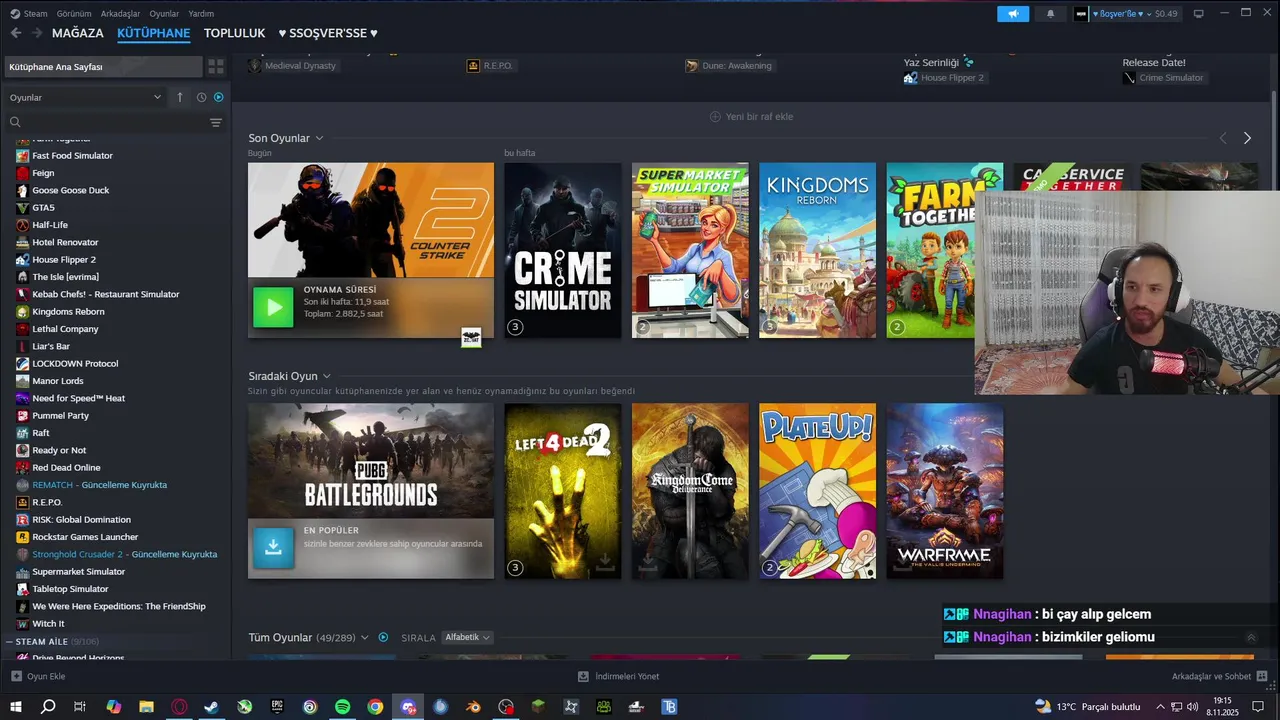
Task: Go to the MAĞAZA tab
Action: point(78,33)
